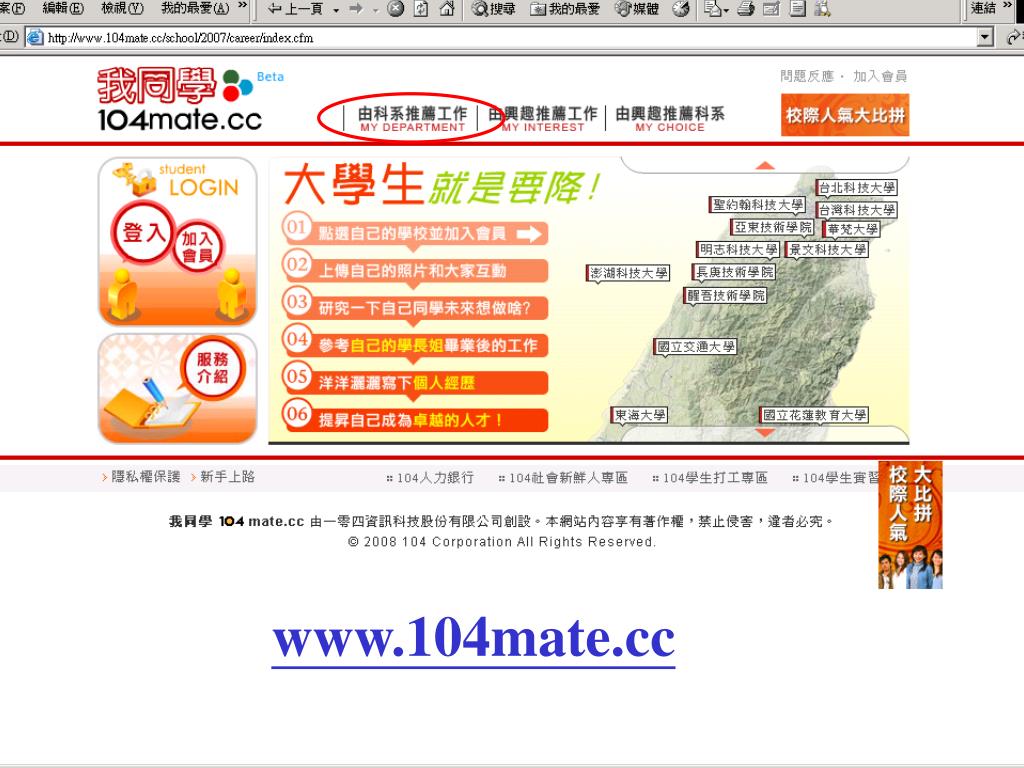The image size is (1024, 768).
Task: Click step 06 提昇自己成為卓越的人才
Action: [x=415, y=418]
